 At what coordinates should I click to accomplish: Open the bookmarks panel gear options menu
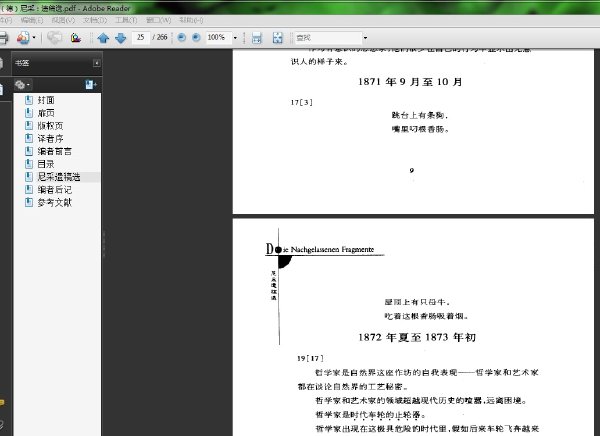click(x=22, y=85)
